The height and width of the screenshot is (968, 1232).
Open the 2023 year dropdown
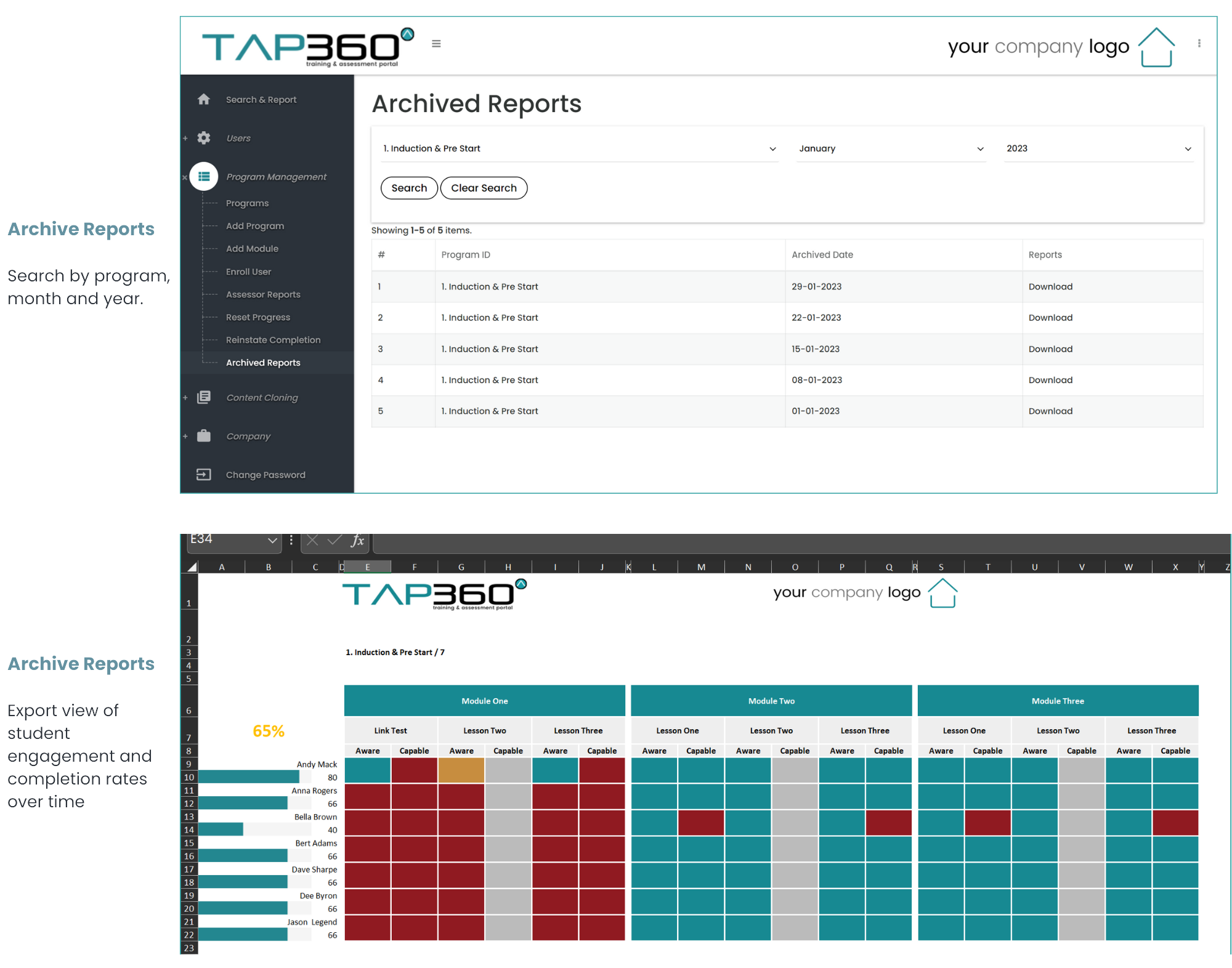1098,148
